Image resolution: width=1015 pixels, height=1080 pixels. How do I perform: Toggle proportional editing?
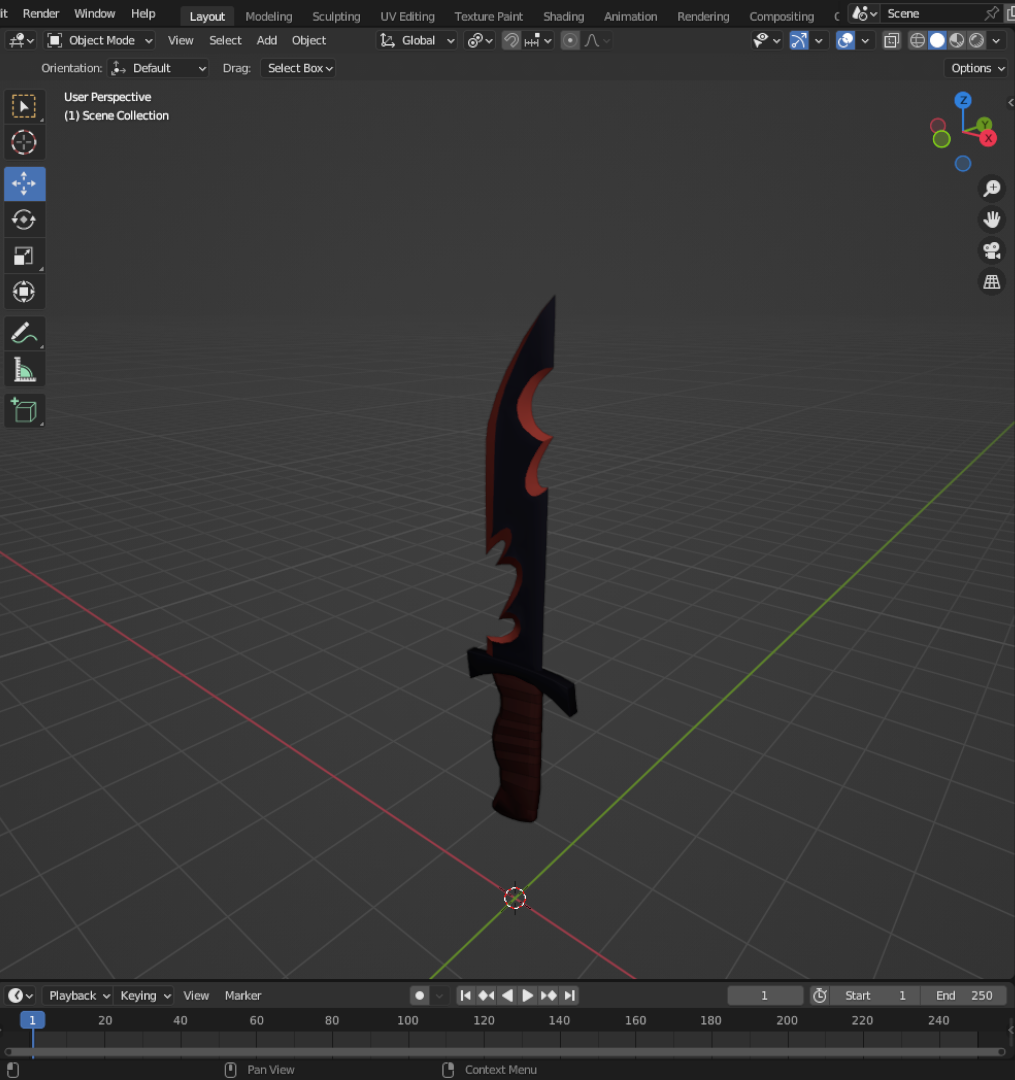(570, 41)
